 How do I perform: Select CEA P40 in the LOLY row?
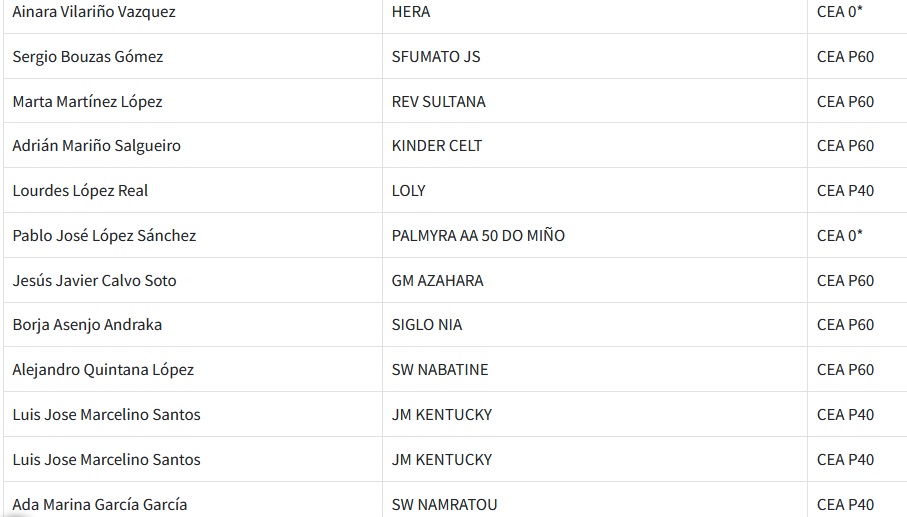pos(845,191)
